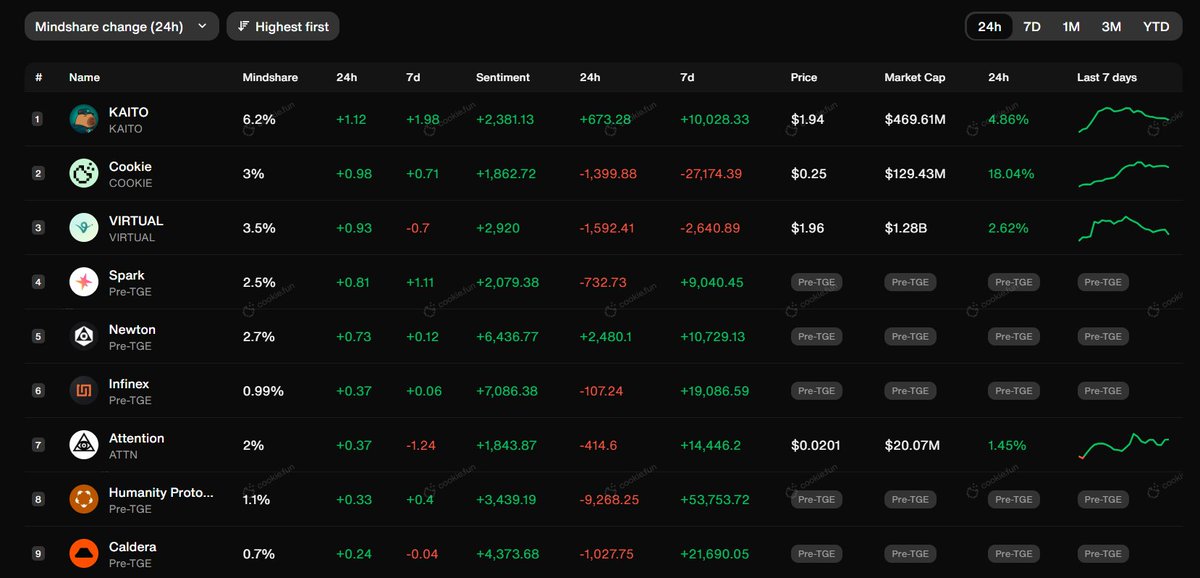Click the Humanity Proto... project name
This screenshot has height=578, width=1200.
click(161, 492)
